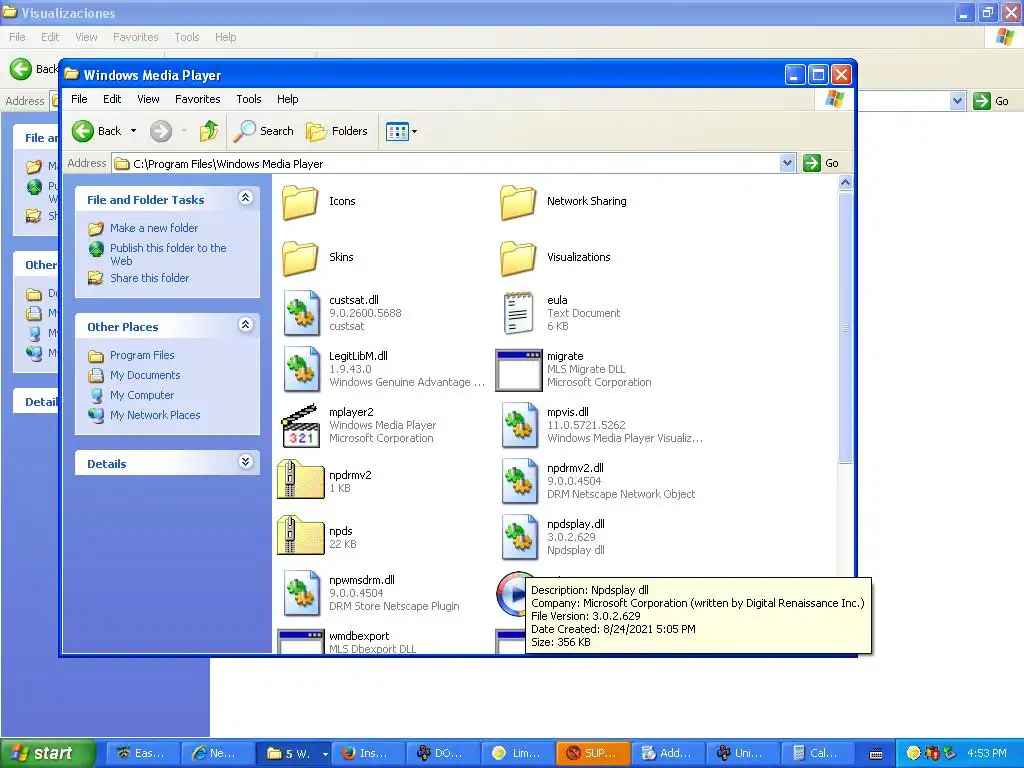Click the keyboard icon beside the system tray

[876, 754]
